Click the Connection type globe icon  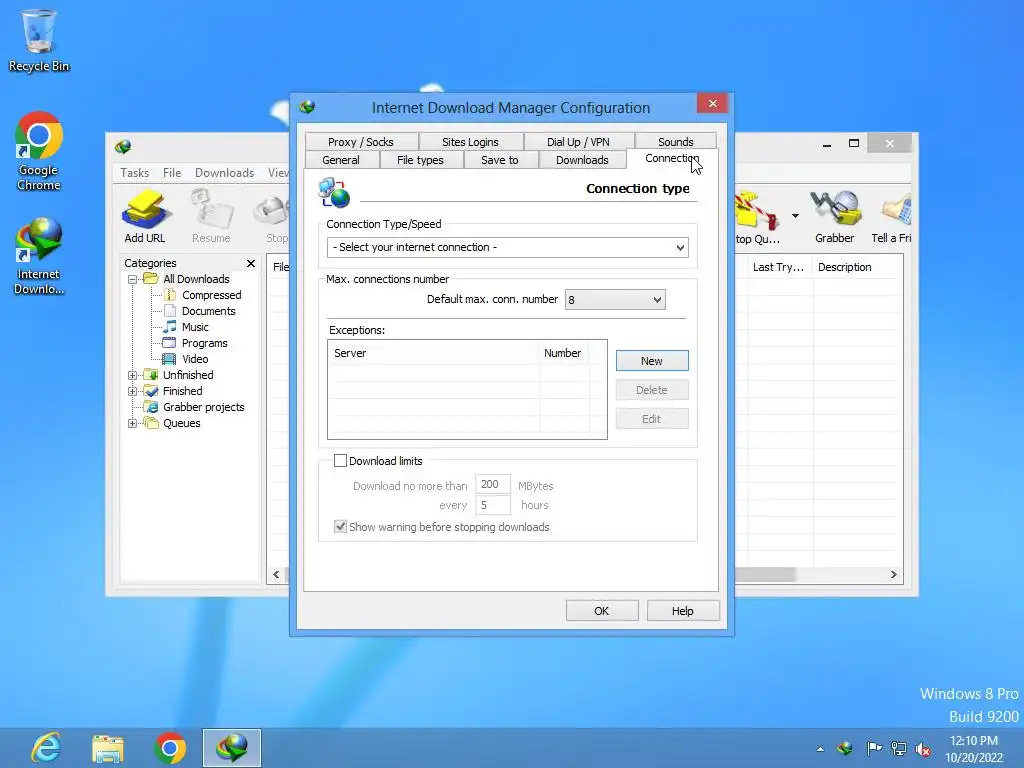(x=334, y=193)
